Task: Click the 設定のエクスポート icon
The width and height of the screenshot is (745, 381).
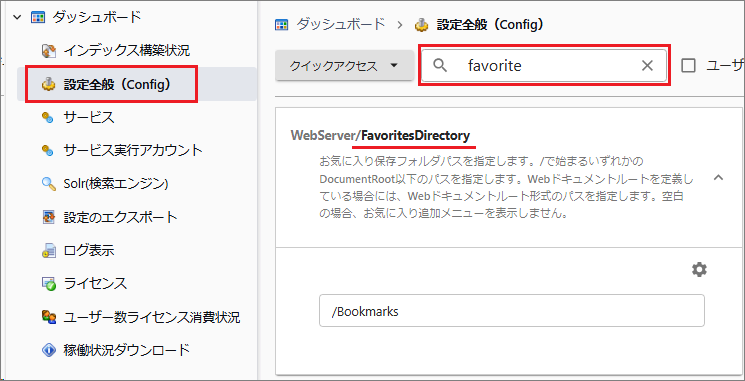Action: 48,218
